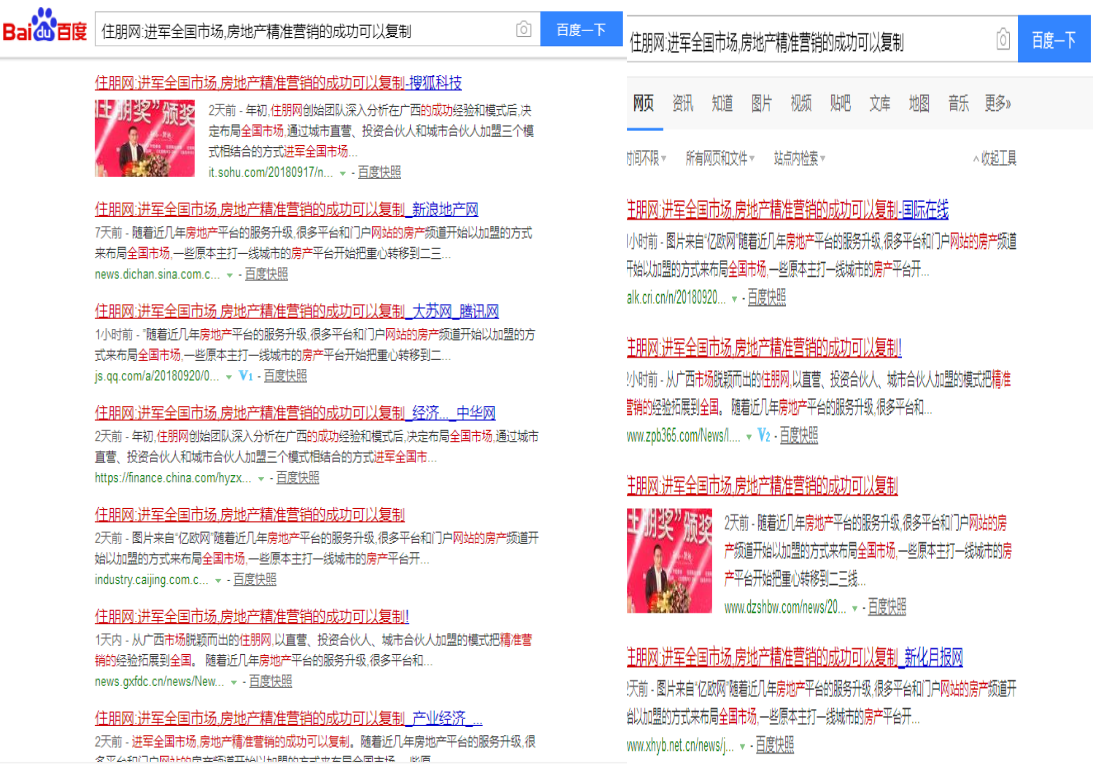Click the it.sohu.com/20180917/n... URL text
This screenshot has height=765, width=1093.
[x=270, y=172]
